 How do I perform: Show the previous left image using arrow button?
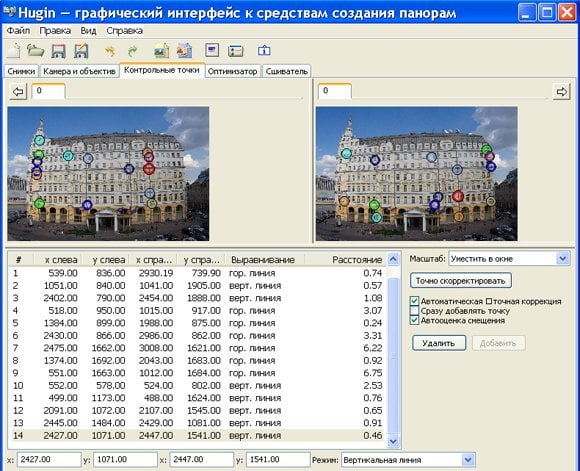coord(18,91)
